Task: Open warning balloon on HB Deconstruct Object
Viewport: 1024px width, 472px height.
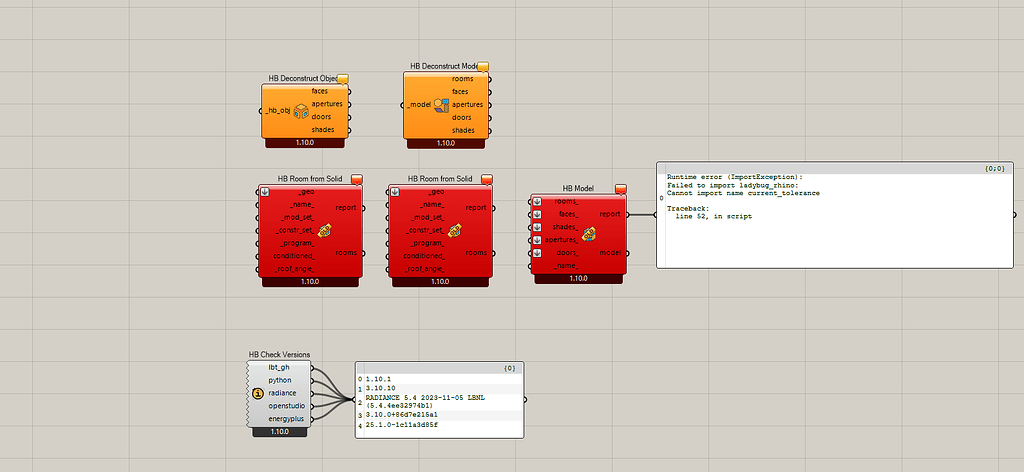Action: [342, 78]
